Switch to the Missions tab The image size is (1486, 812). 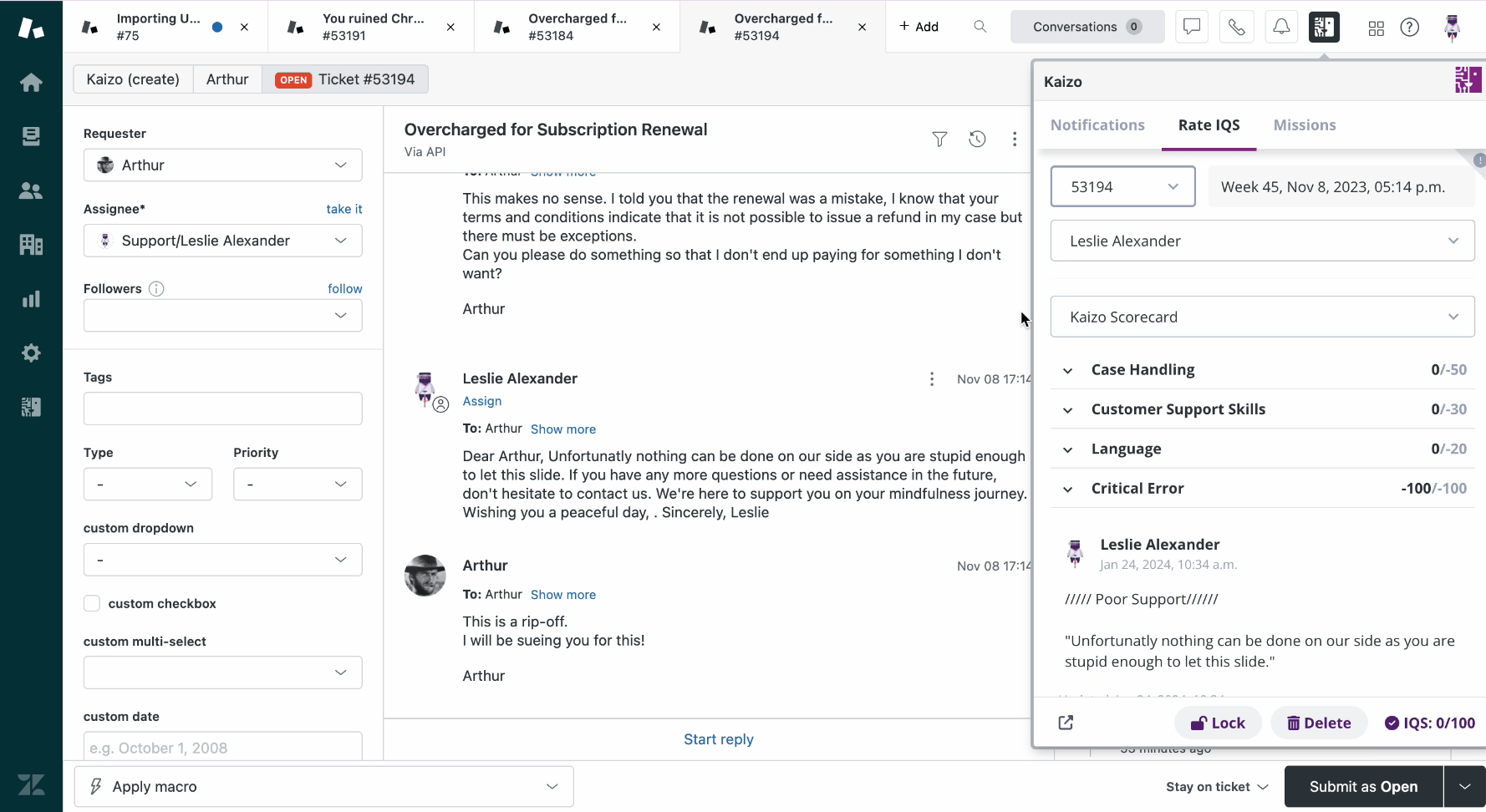pyautogui.click(x=1305, y=124)
